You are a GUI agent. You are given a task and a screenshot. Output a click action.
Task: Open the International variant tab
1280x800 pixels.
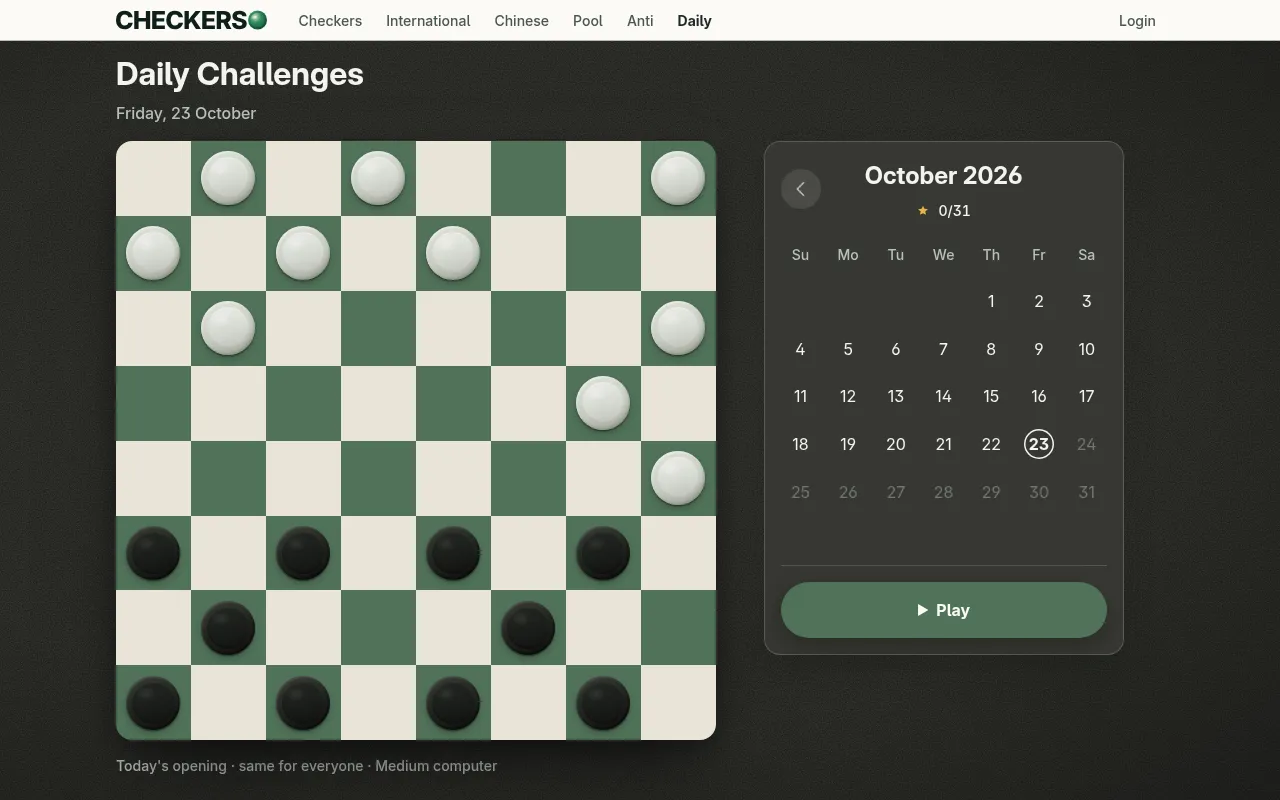428,20
